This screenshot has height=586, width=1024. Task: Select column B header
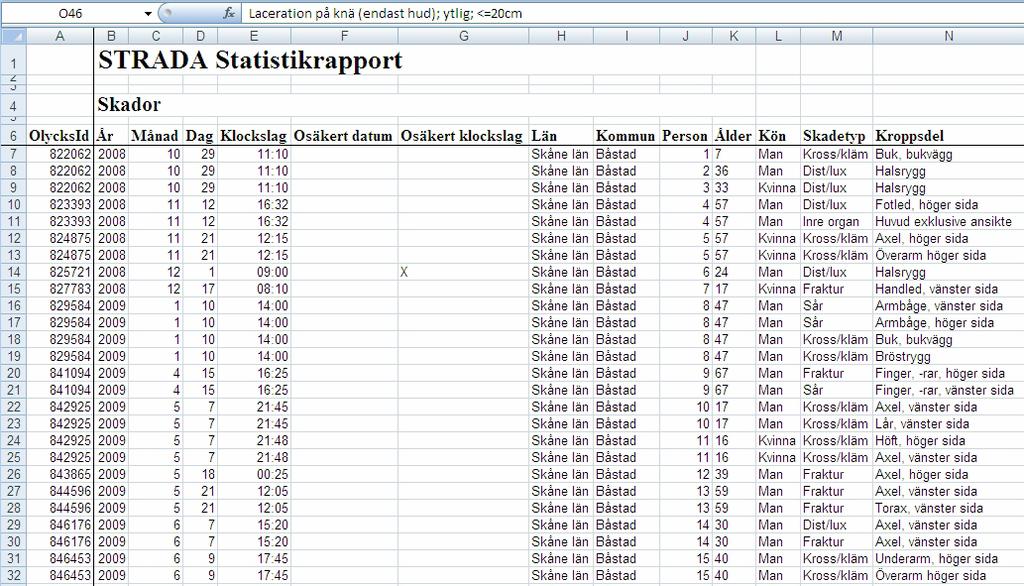(111, 36)
